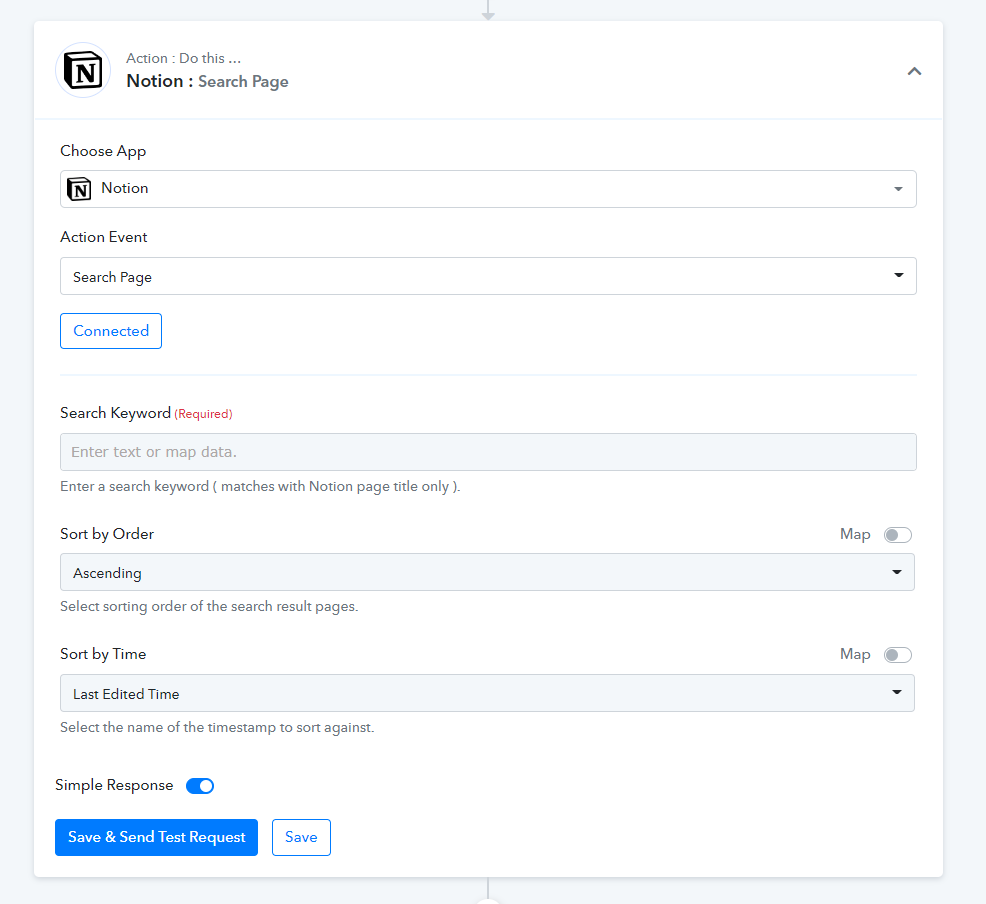This screenshot has height=904, width=986.
Task: Click the Notion logo in the action header
Action: (83, 70)
